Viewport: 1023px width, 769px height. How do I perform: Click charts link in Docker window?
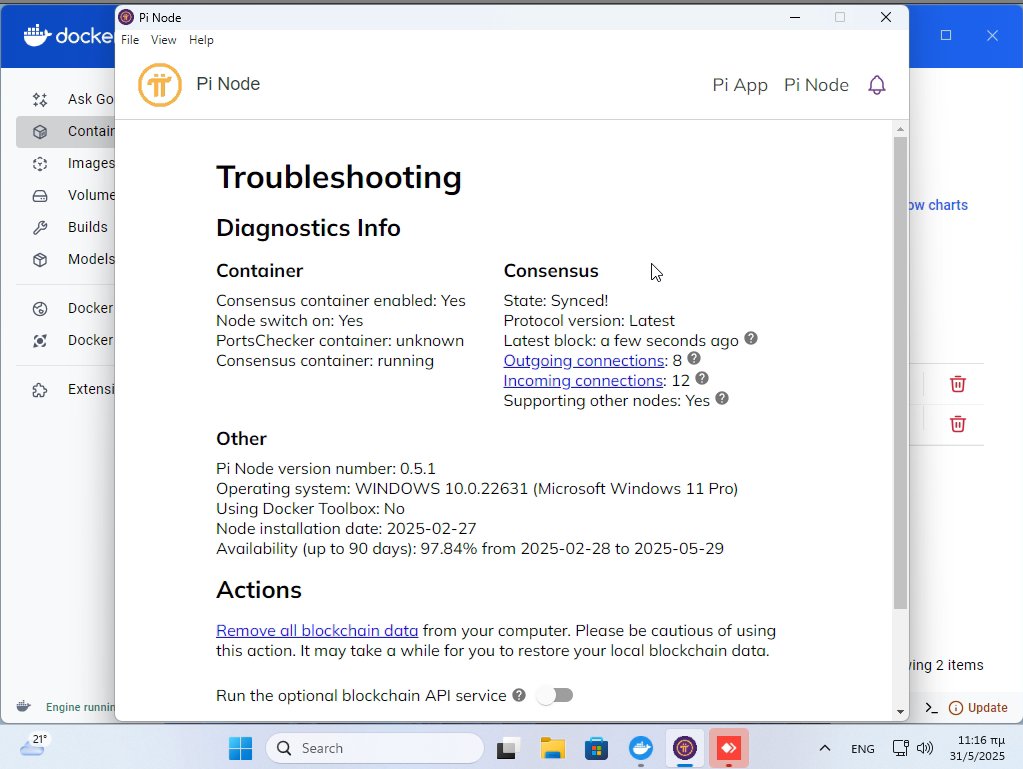938,205
